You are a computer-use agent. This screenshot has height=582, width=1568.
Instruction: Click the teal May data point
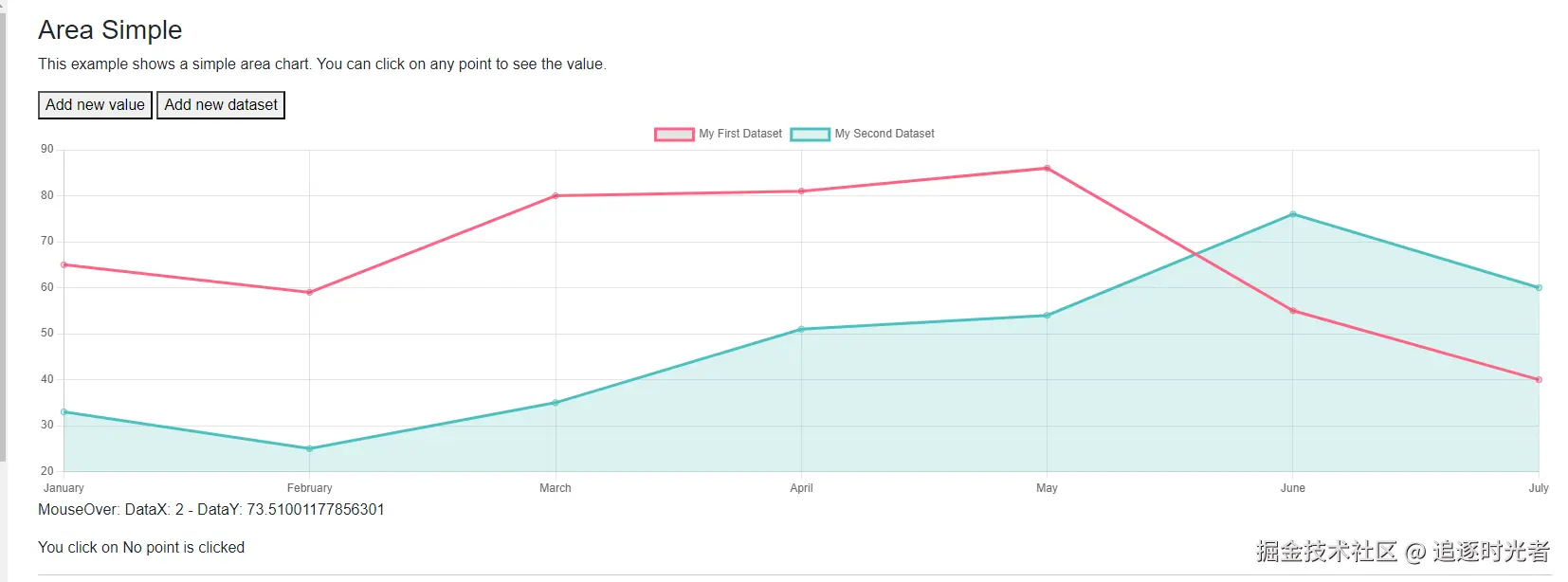click(1047, 316)
